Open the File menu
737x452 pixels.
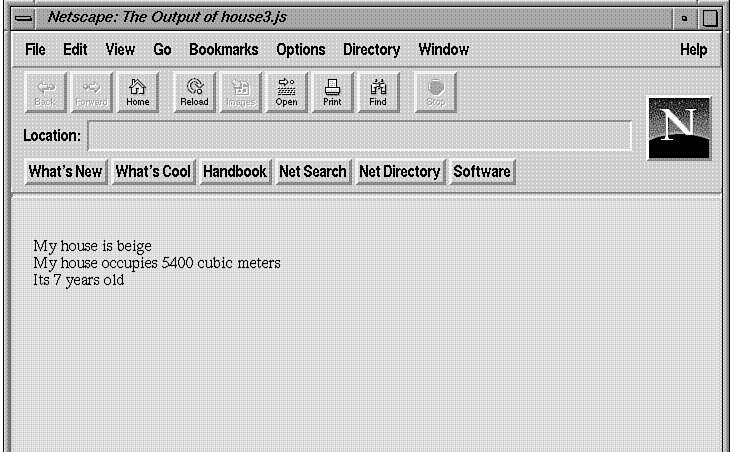tap(35, 49)
